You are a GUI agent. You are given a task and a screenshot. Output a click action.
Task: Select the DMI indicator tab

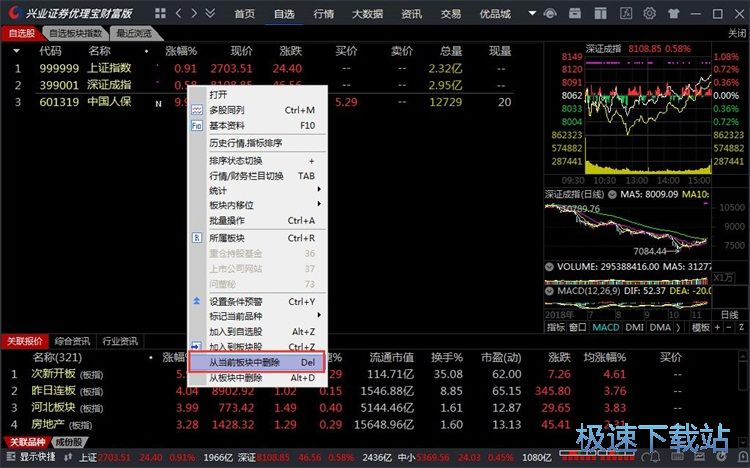(x=635, y=327)
